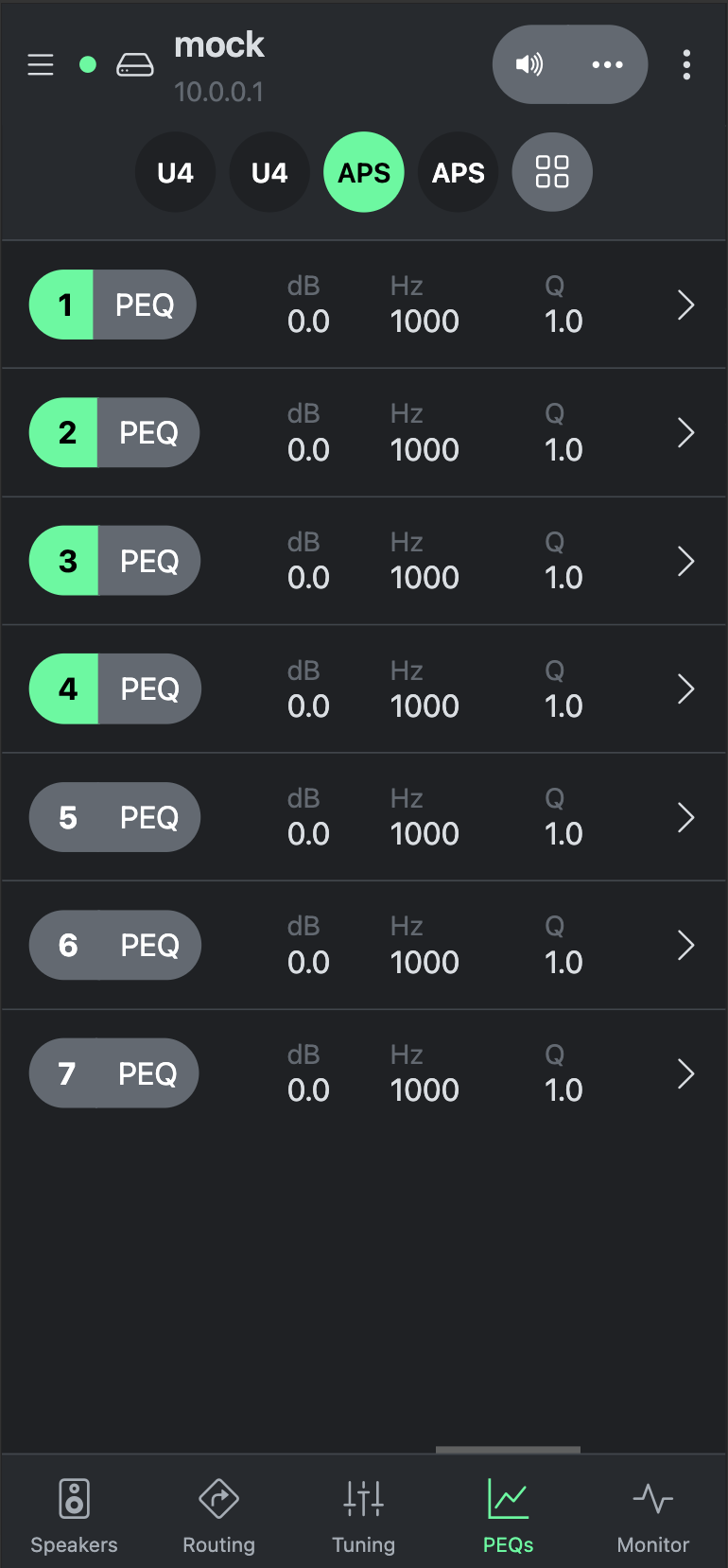The width and height of the screenshot is (728, 1568).
Task: Select the second APS channel button
Action: (x=458, y=172)
